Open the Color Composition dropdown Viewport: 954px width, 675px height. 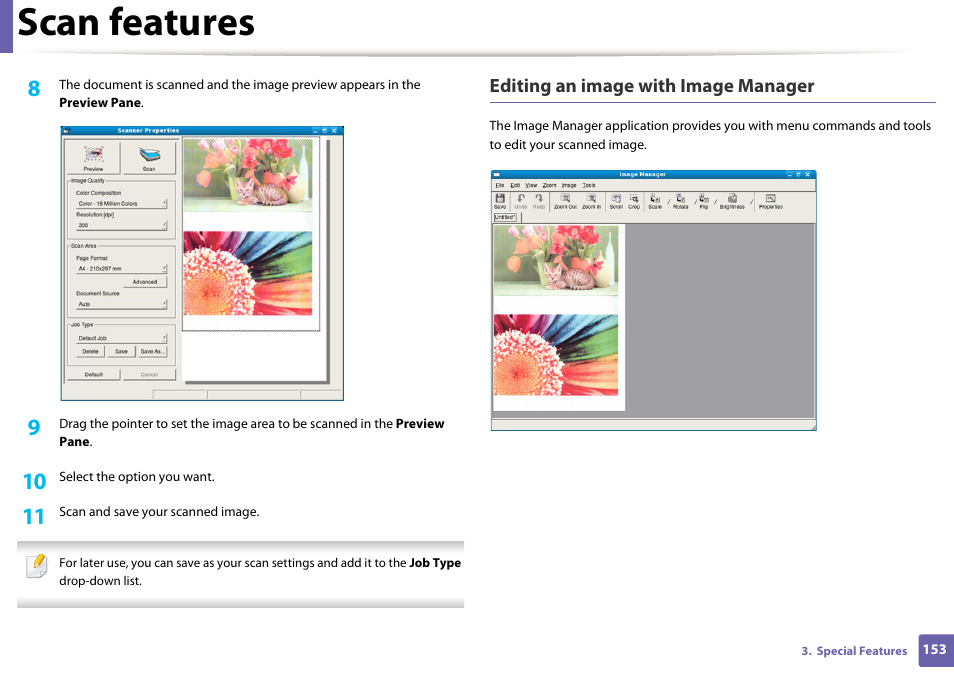(x=122, y=203)
